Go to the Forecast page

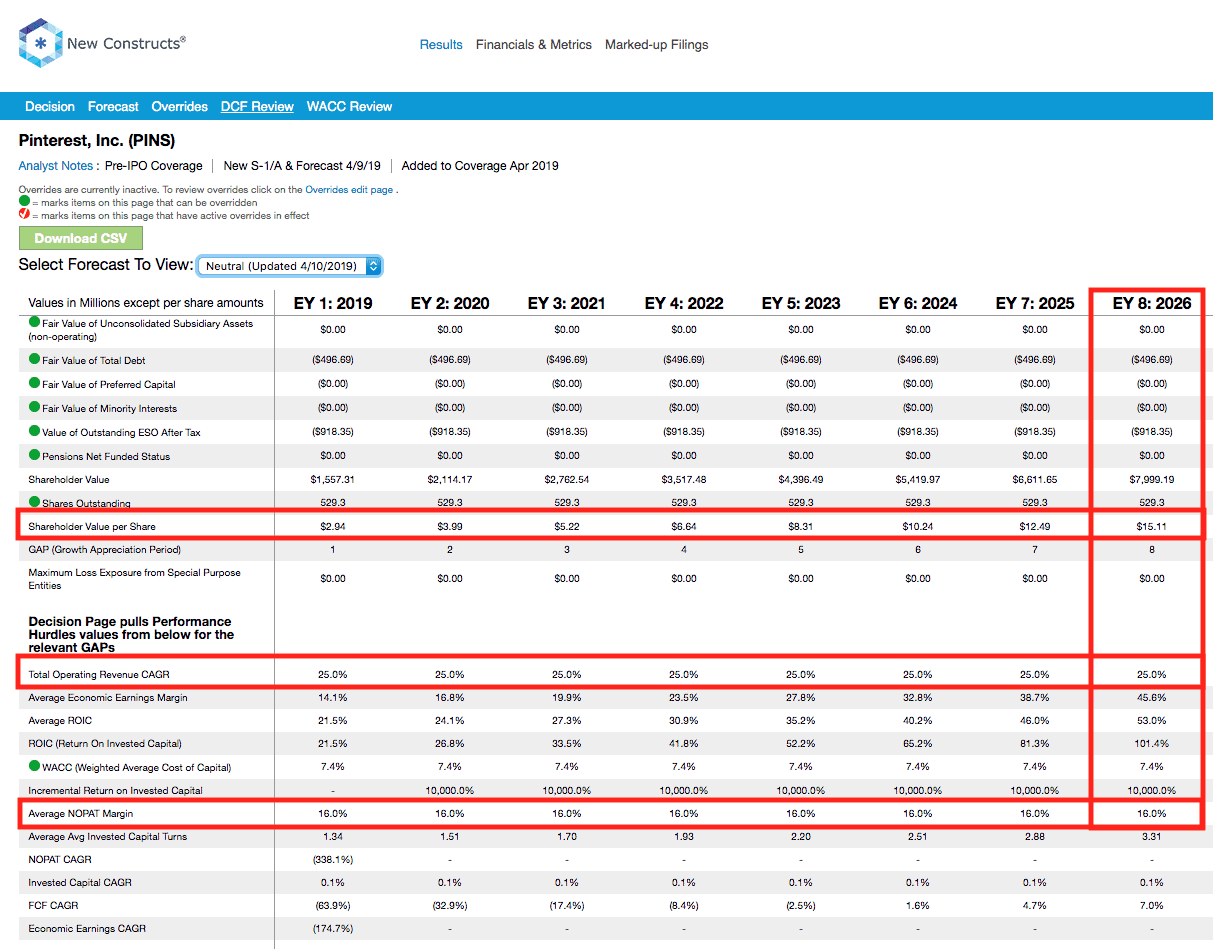pyautogui.click(x=113, y=107)
